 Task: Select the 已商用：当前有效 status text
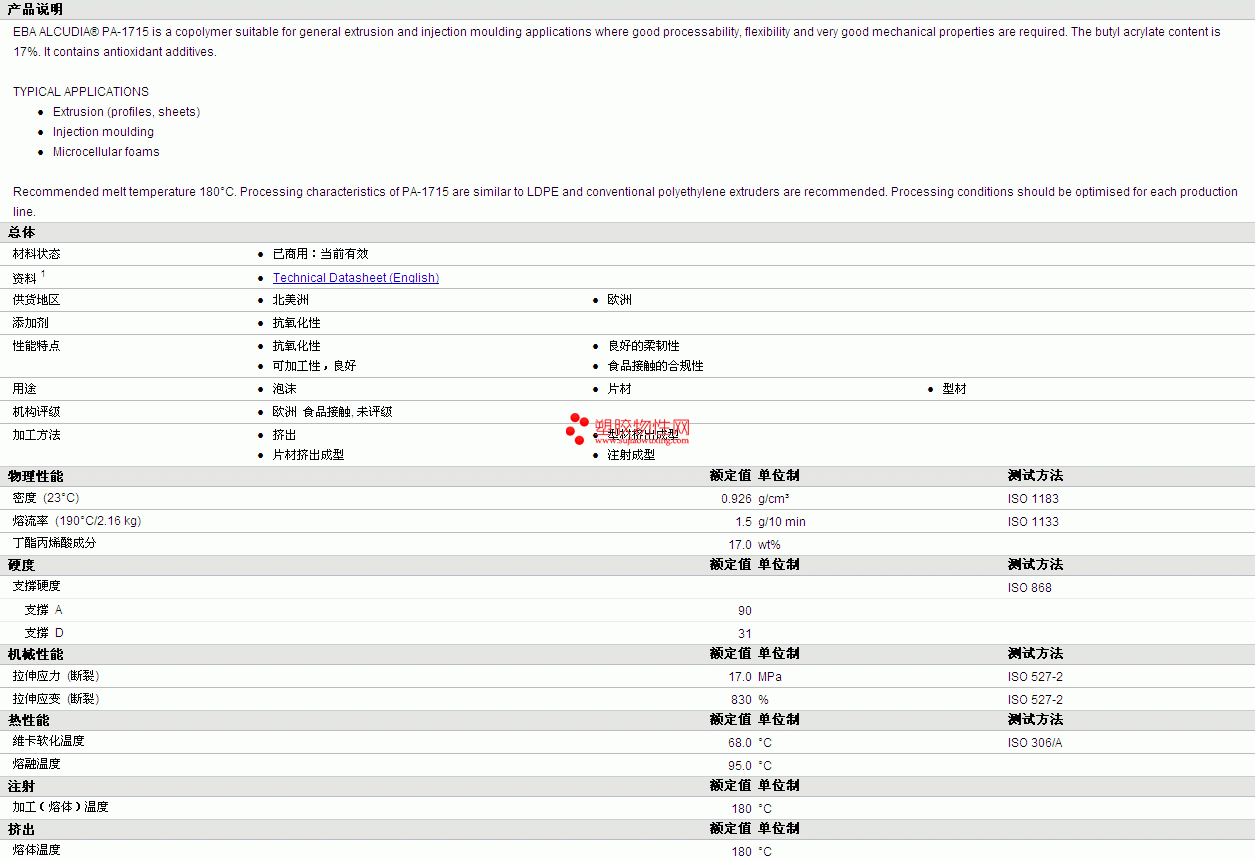point(320,254)
